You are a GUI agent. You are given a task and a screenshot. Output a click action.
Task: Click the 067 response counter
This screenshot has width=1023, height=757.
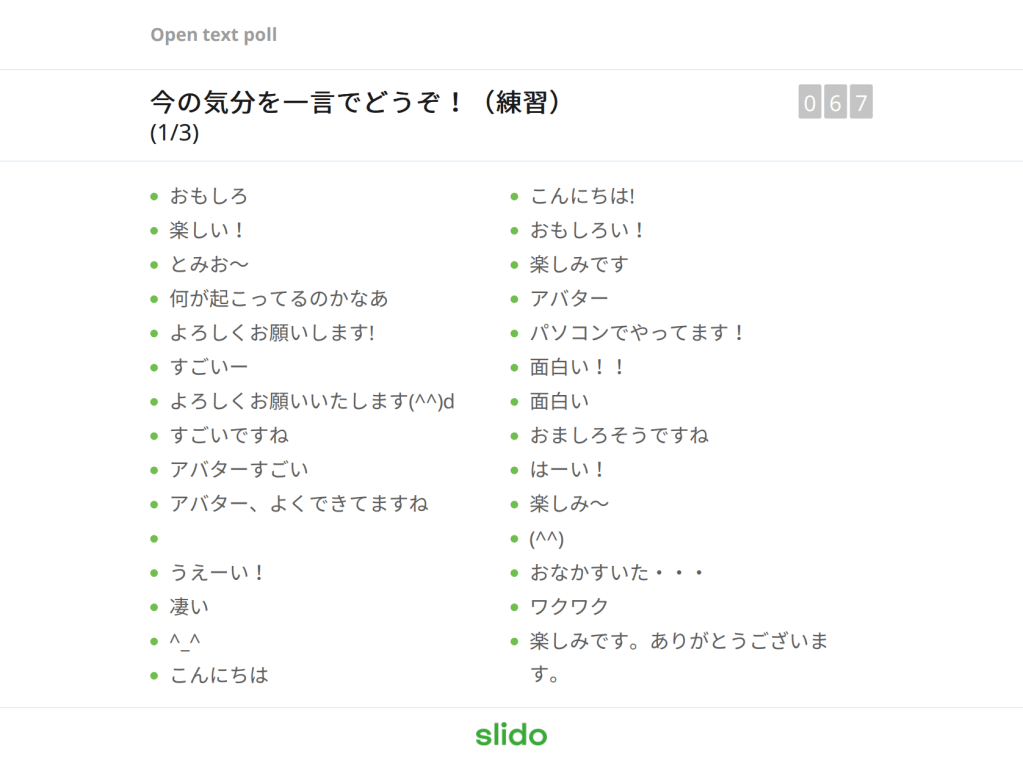(835, 102)
